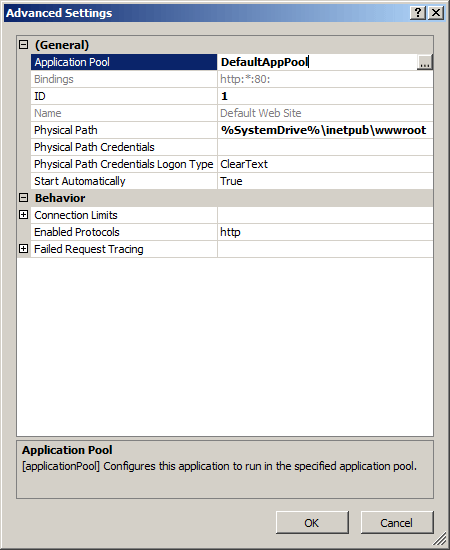Collapse the Behavior section
Screen dimensions: 450x550
(x=23, y=198)
